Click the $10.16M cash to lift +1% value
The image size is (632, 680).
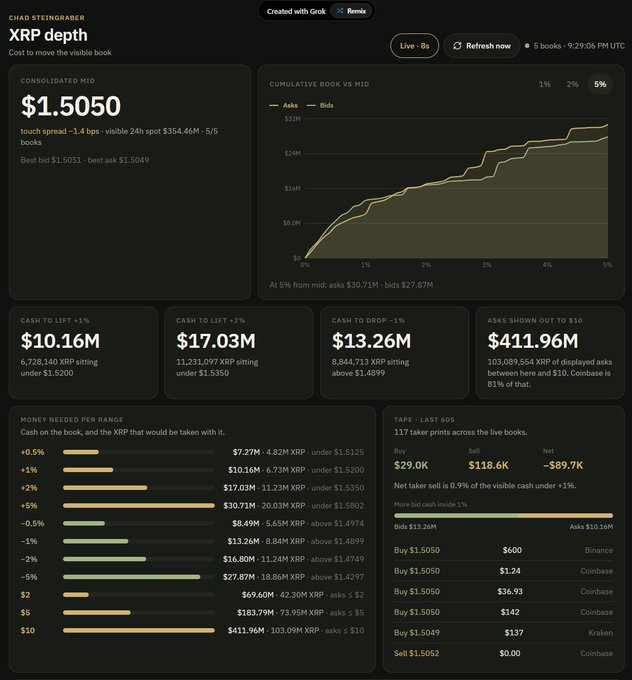(60, 341)
